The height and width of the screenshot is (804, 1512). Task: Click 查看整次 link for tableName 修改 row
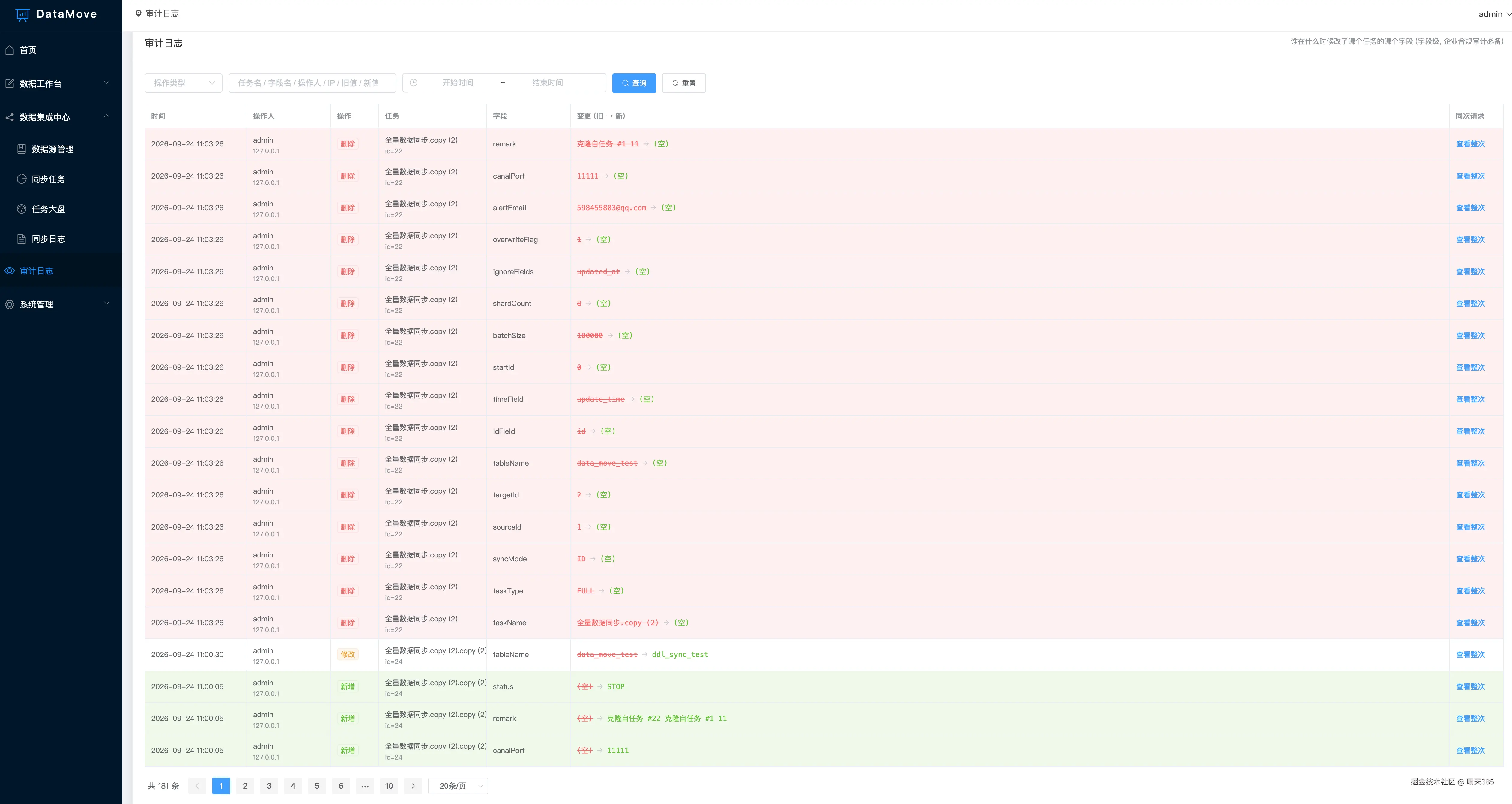(x=1470, y=654)
